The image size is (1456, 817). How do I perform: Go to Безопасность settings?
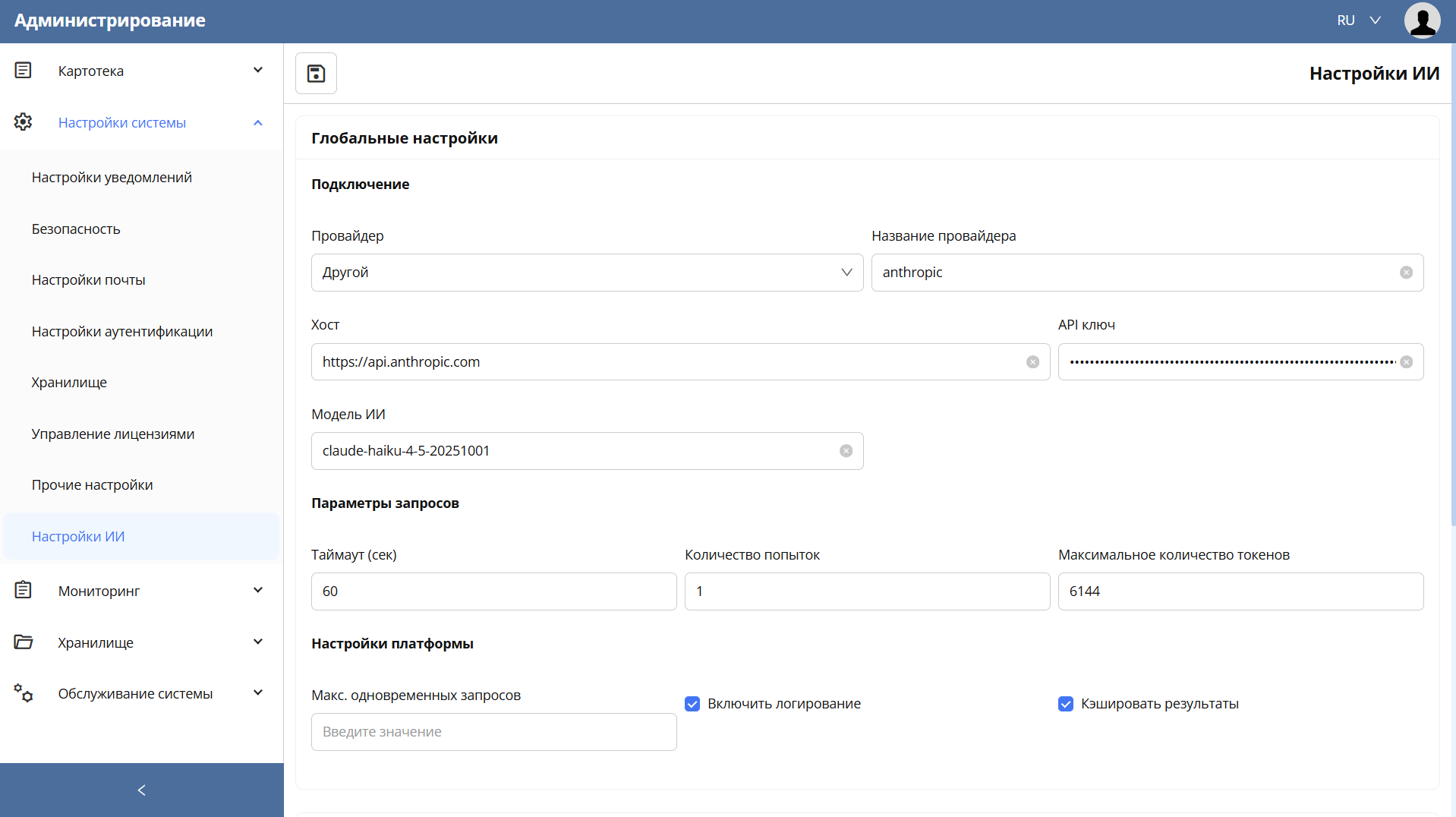click(x=76, y=229)
